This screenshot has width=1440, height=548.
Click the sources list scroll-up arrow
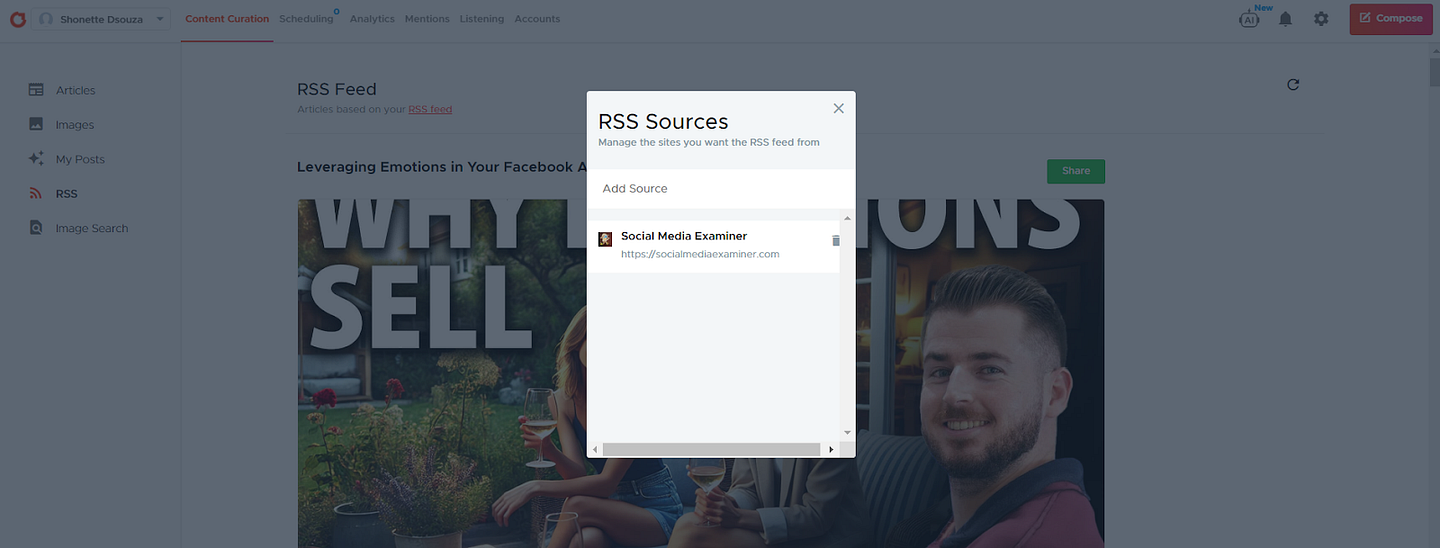pyautogui.click(x=848, y=218)
